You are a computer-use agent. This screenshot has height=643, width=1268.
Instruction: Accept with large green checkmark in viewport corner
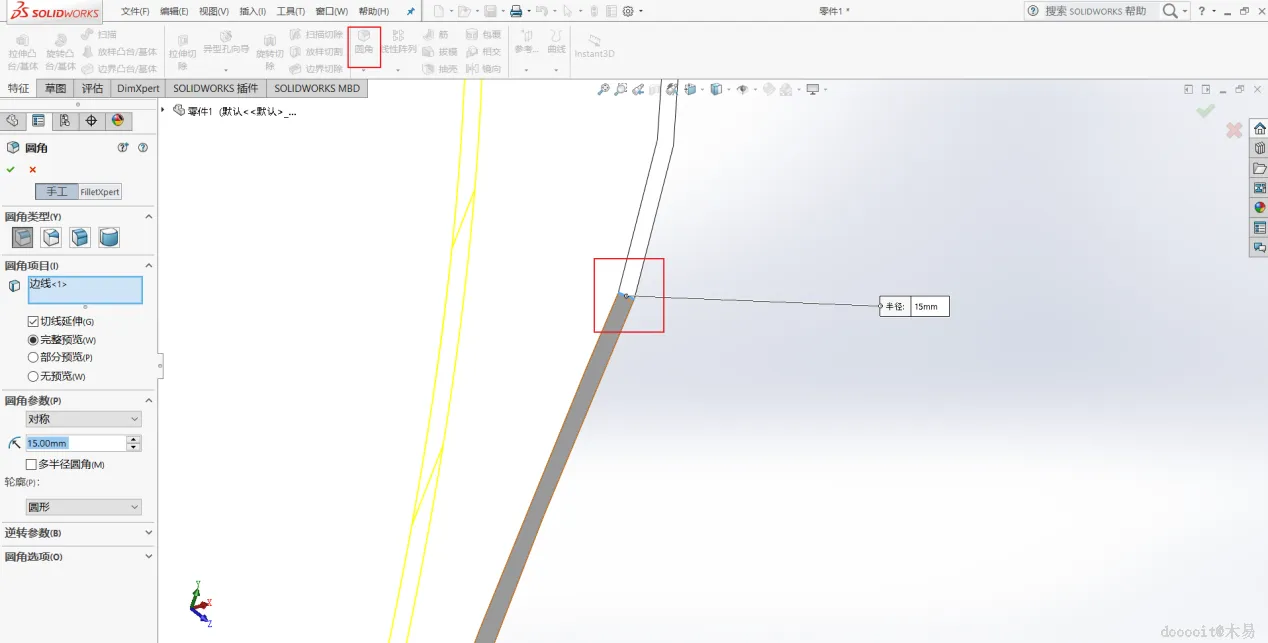tap(1206, 110)
